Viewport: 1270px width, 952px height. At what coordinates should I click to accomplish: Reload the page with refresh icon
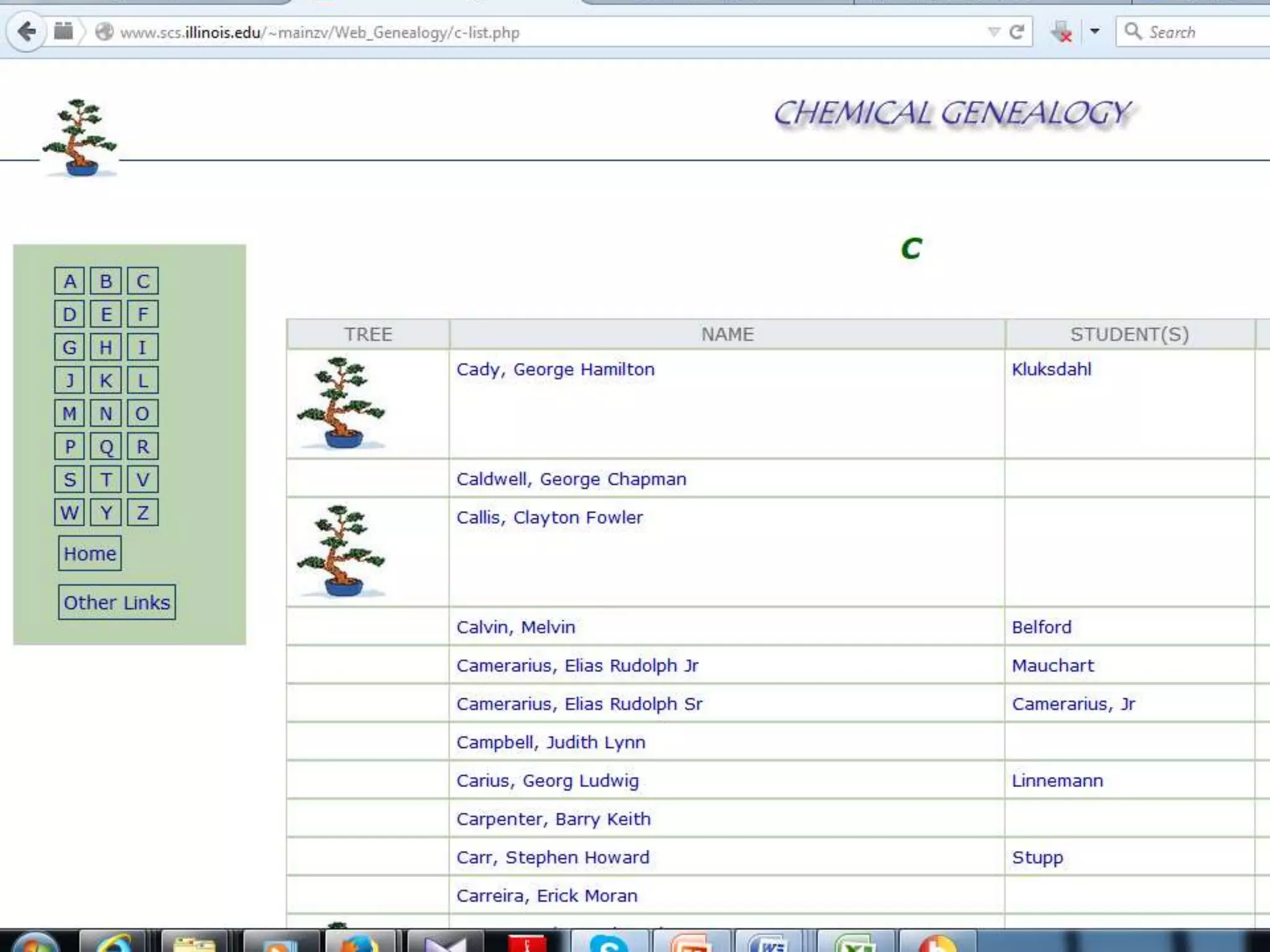coord(1016,32)
